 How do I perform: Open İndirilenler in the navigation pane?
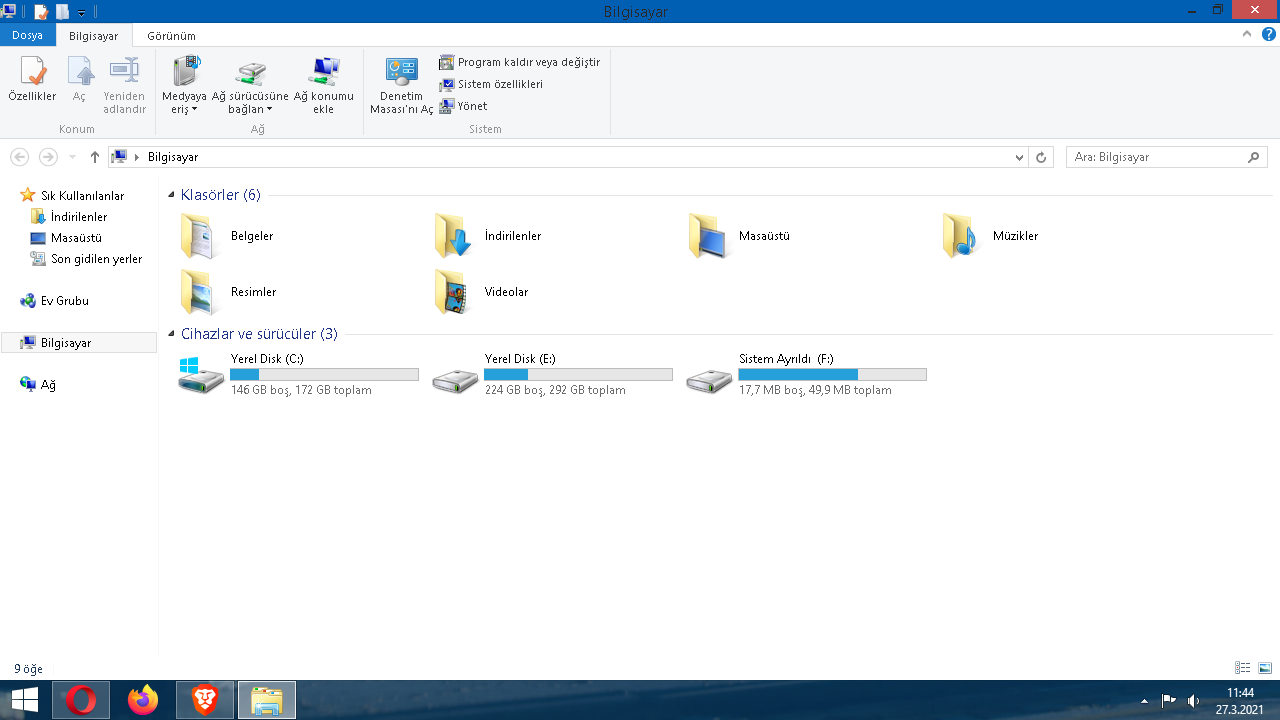(69, 217)
